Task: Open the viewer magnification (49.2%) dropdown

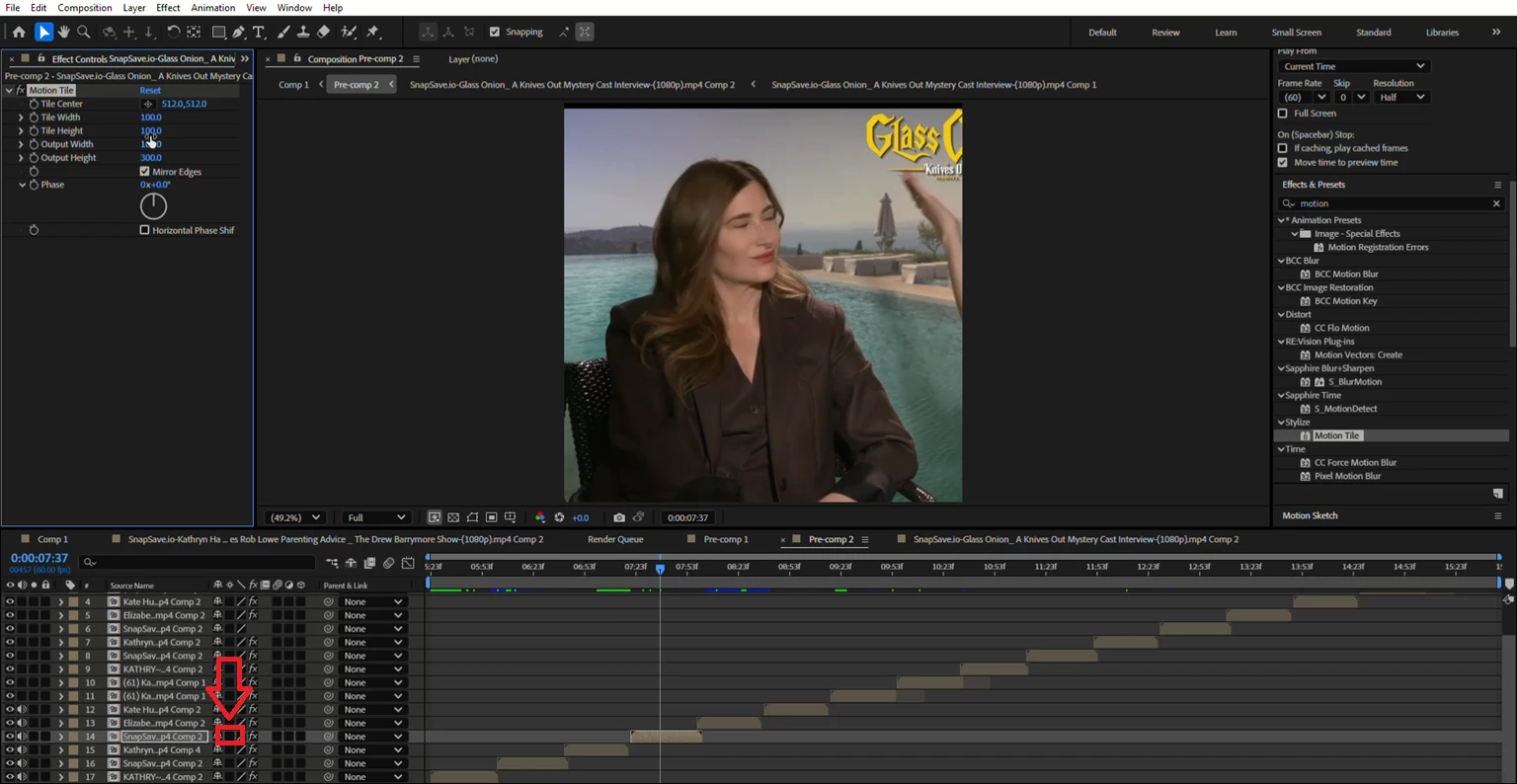Action: tap(295, 517)
